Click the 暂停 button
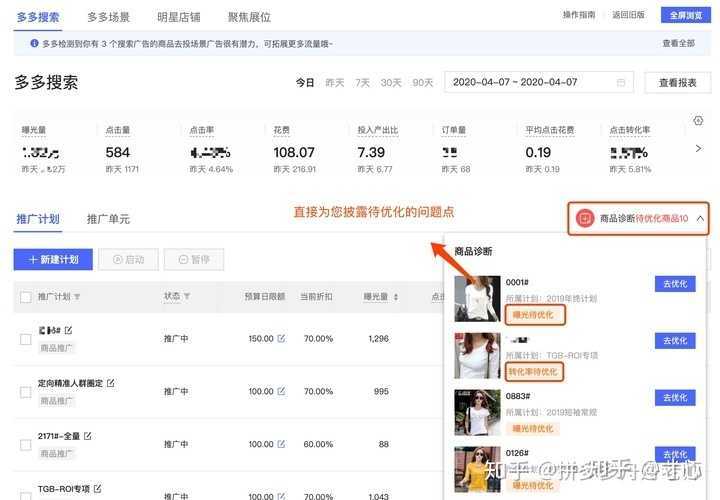Screen dimensions: 720x500 click(194, 259)
